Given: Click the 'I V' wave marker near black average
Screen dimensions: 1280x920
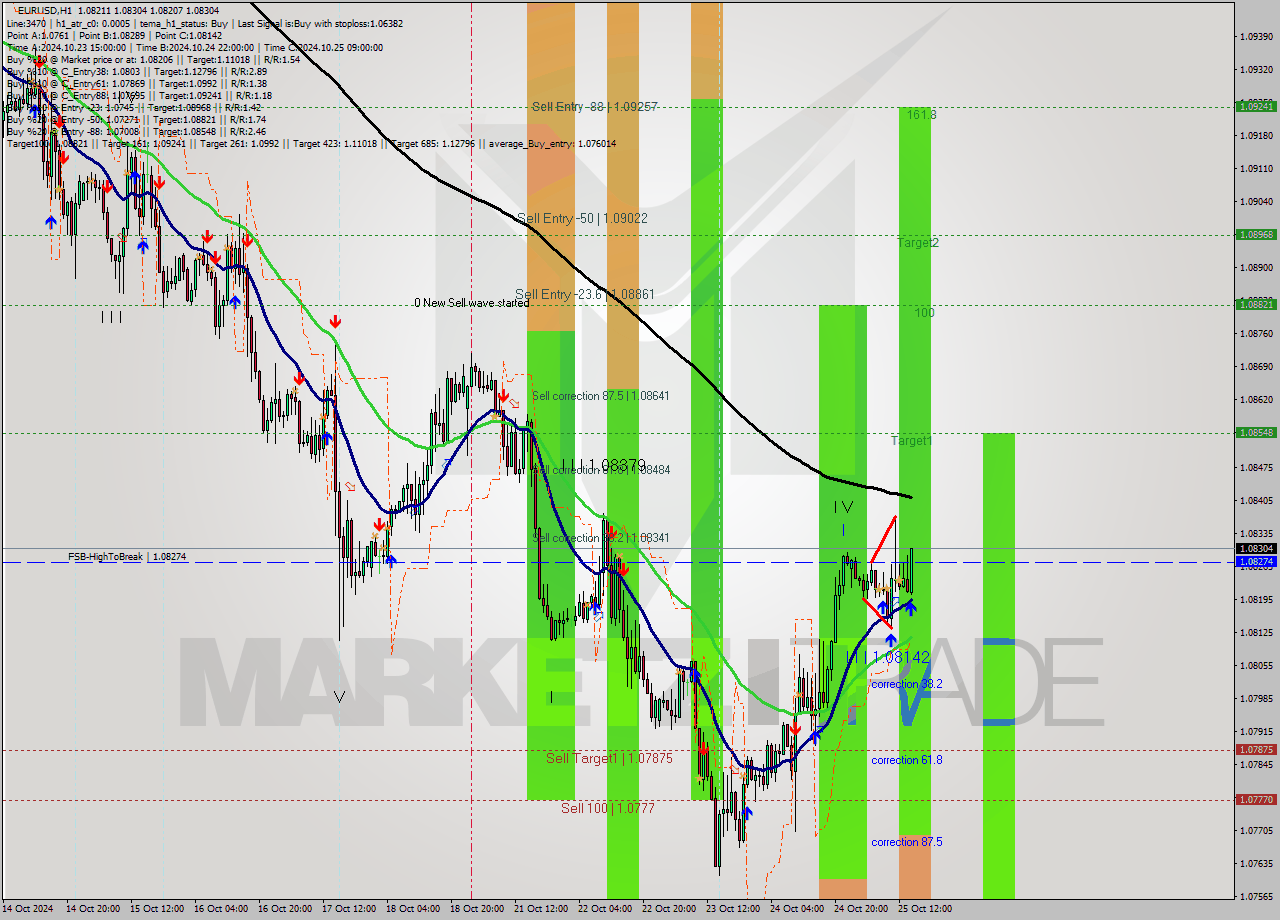Looking at the screenshot, I should point(843,508).
